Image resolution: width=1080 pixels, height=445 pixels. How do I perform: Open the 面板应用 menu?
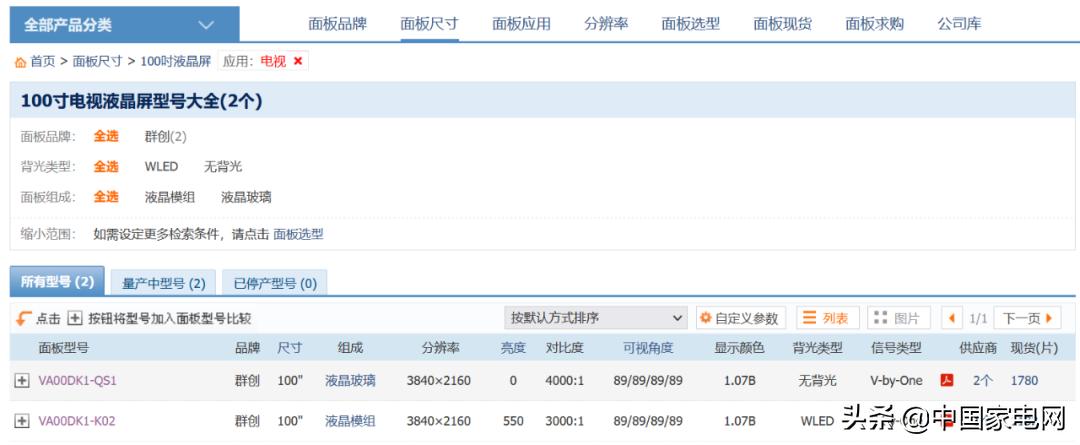click(521, 24)
